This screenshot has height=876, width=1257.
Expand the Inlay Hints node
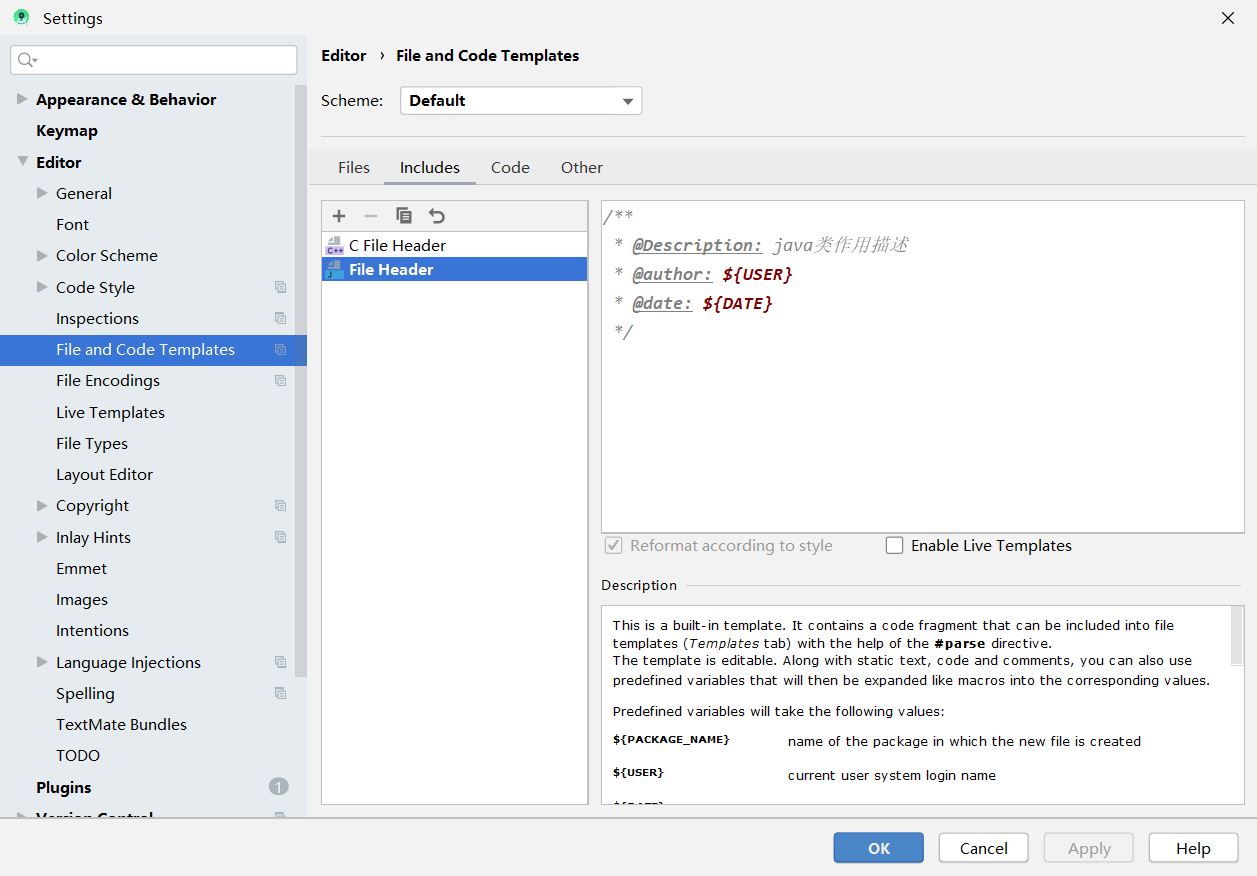[x=42, y=537]
